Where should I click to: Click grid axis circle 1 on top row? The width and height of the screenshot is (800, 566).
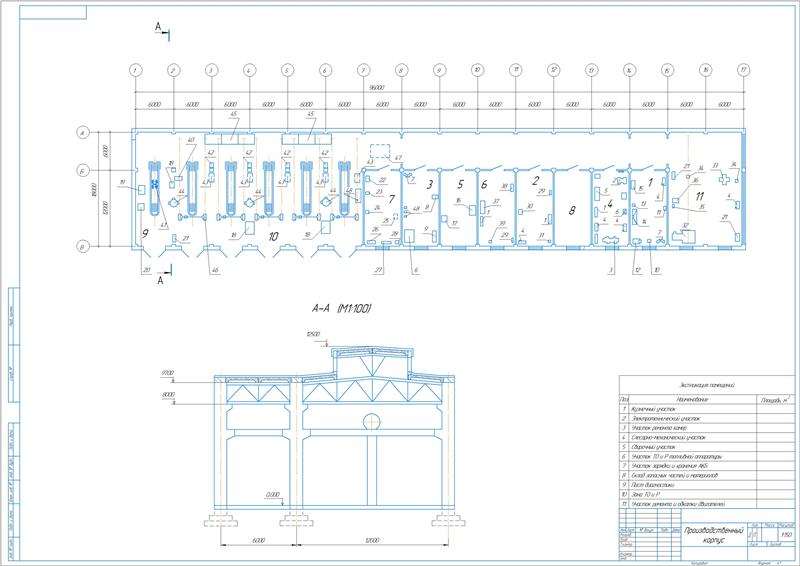point(135,70)
